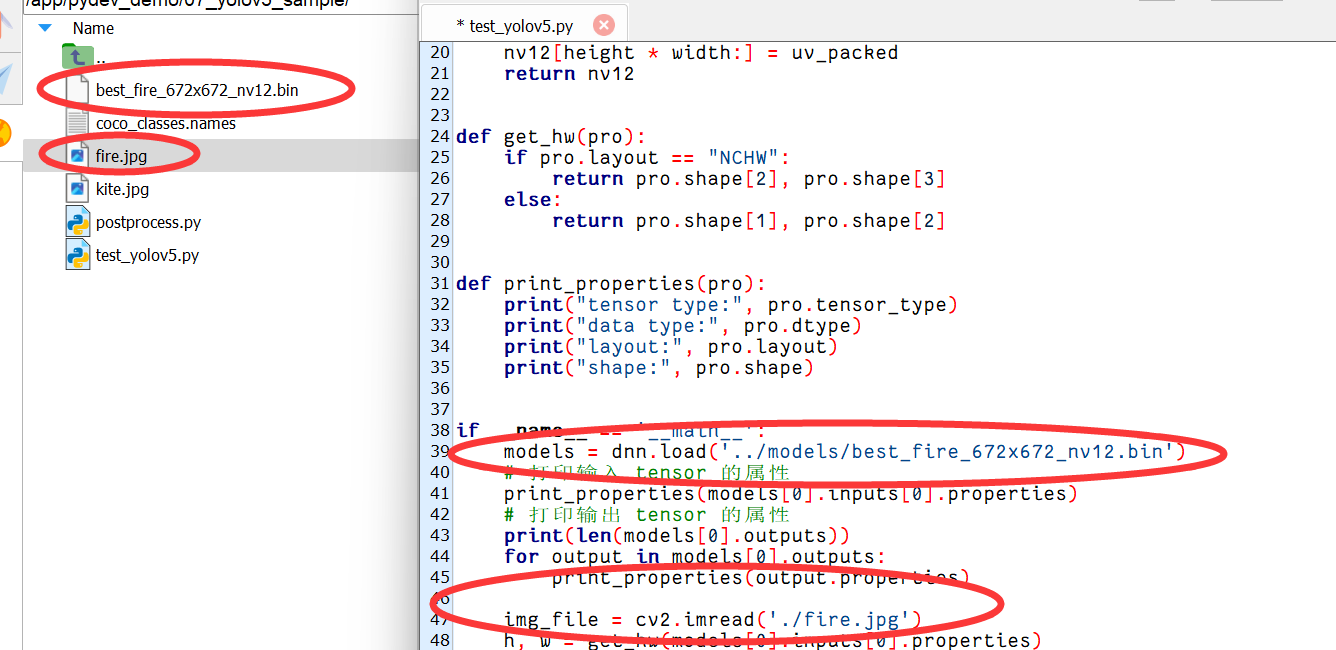
Task: Click the postprocess.py Python file icon
Action: (x=77, y=222)
